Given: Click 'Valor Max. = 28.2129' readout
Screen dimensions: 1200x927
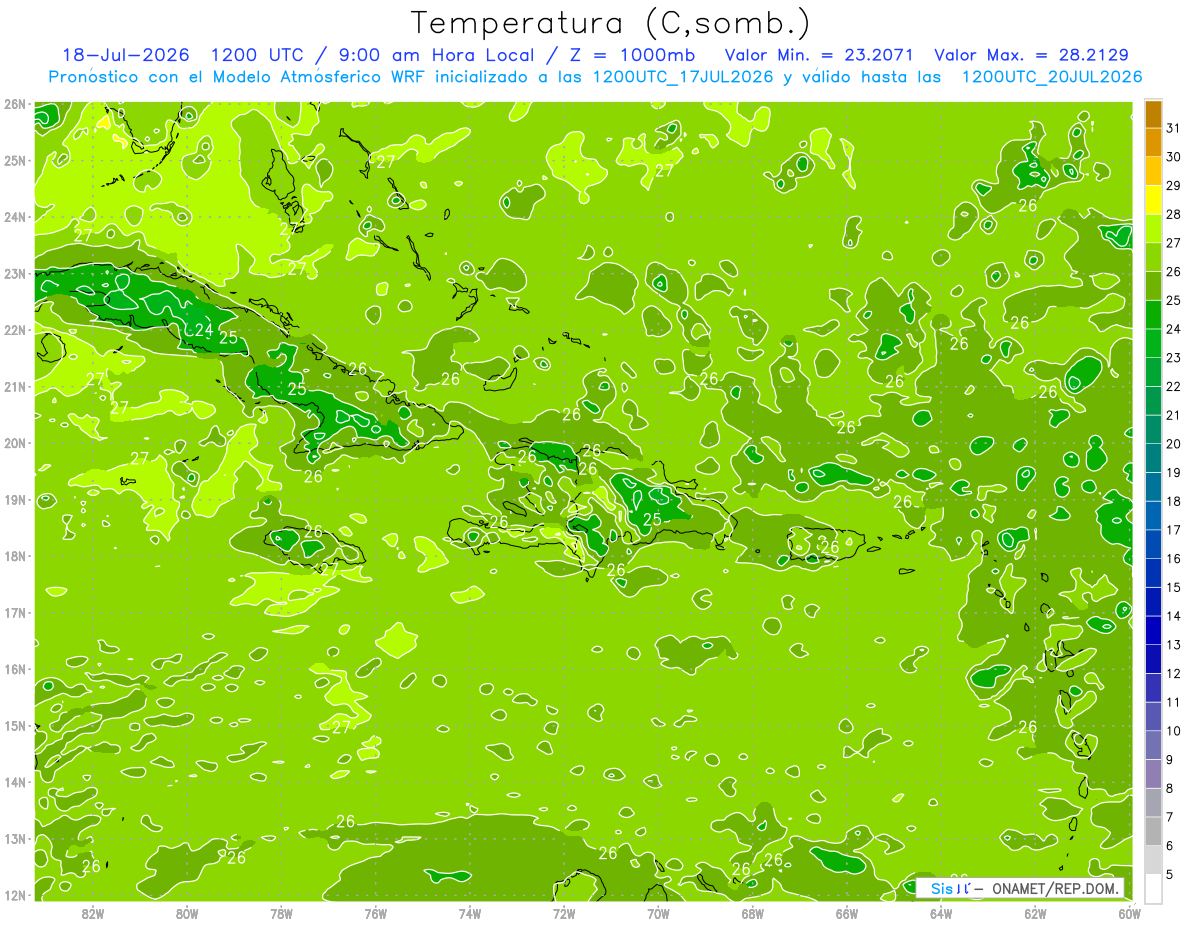Looking at the screenshot, I should (x=1032, y=55).
